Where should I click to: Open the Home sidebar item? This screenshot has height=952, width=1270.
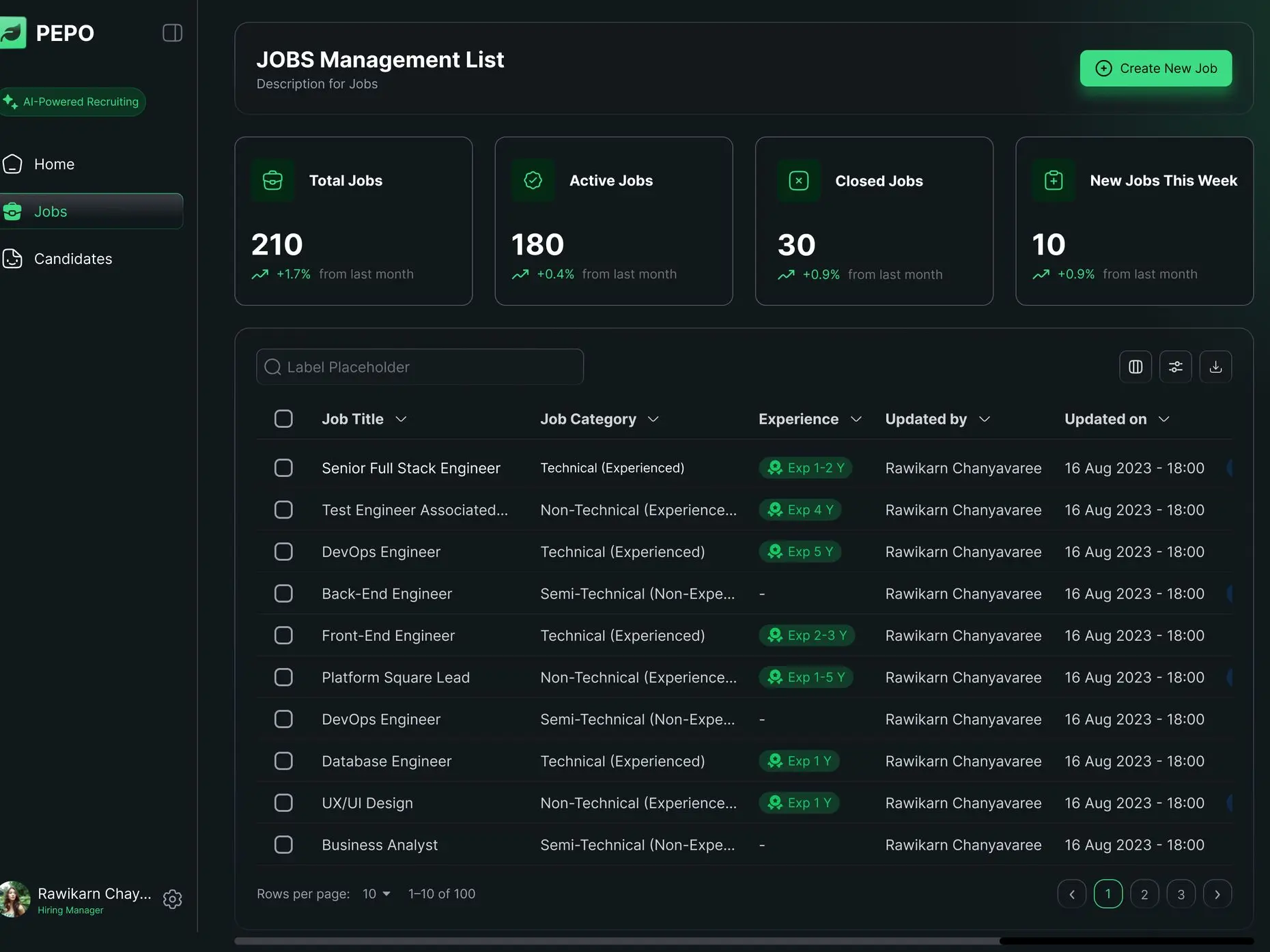click(54, 164)
